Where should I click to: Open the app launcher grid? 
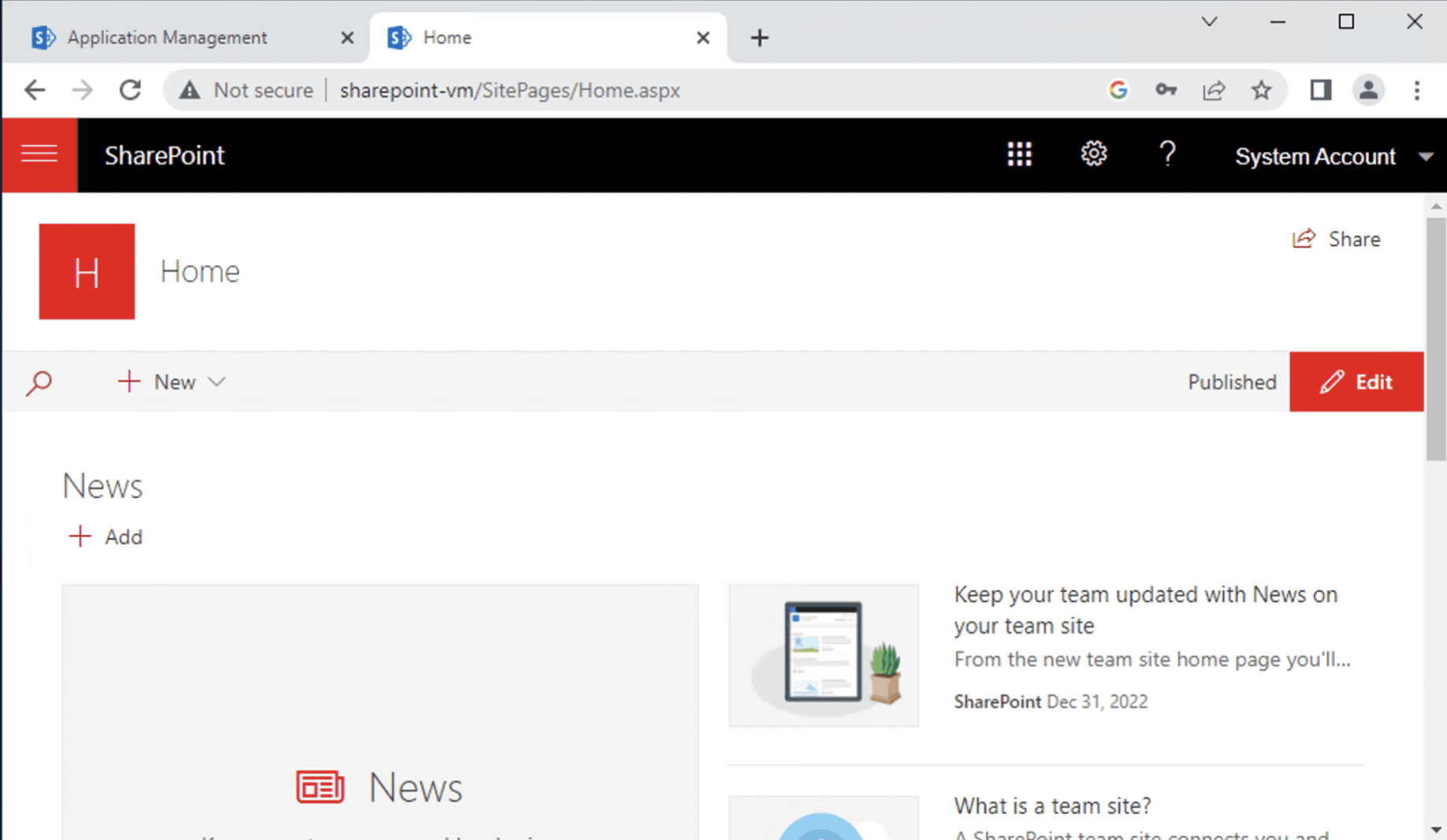1019,155
